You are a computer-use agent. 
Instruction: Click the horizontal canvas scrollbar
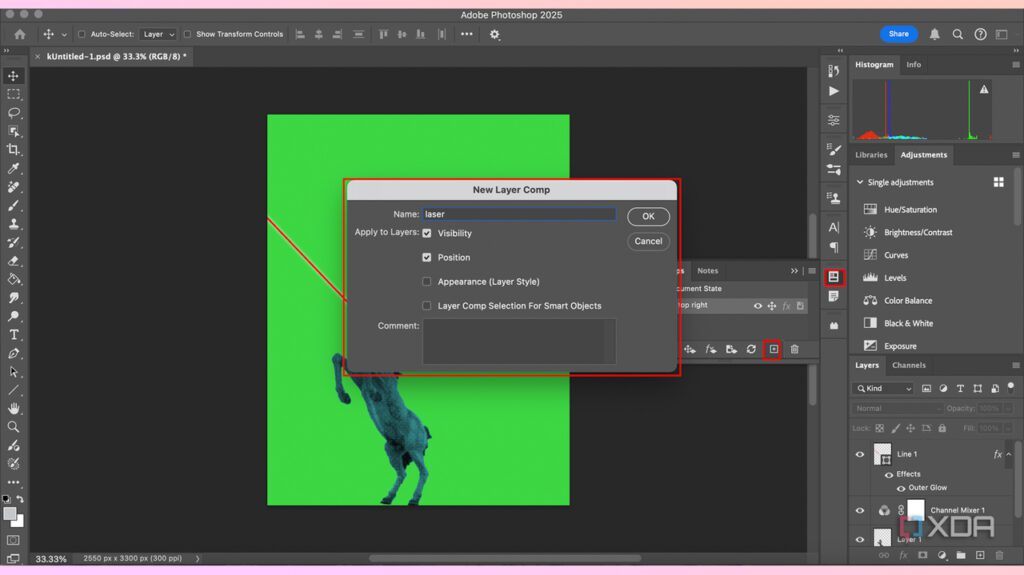pos(505,558)
